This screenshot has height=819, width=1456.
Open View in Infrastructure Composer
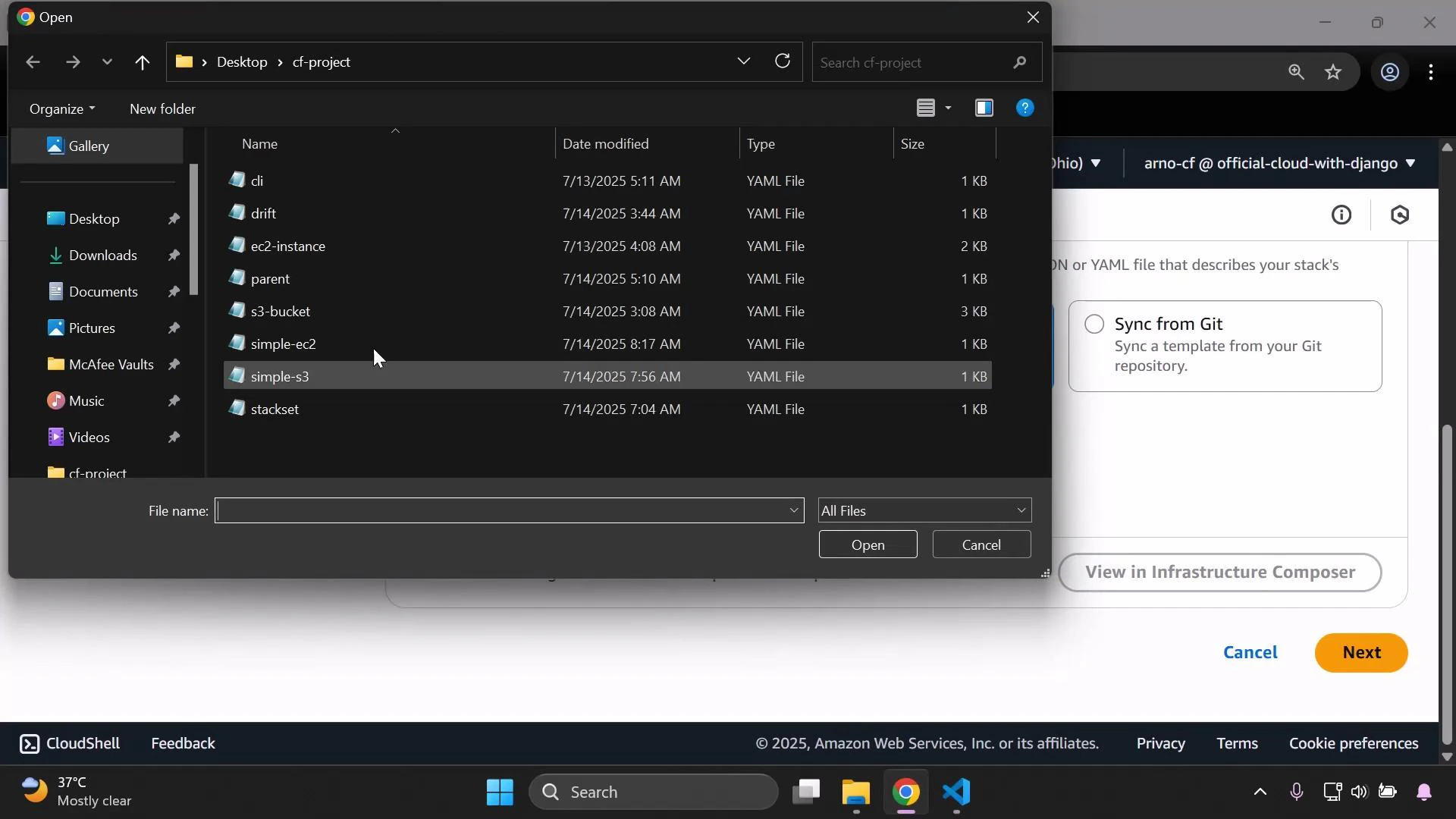click(x=1220, y=572)
